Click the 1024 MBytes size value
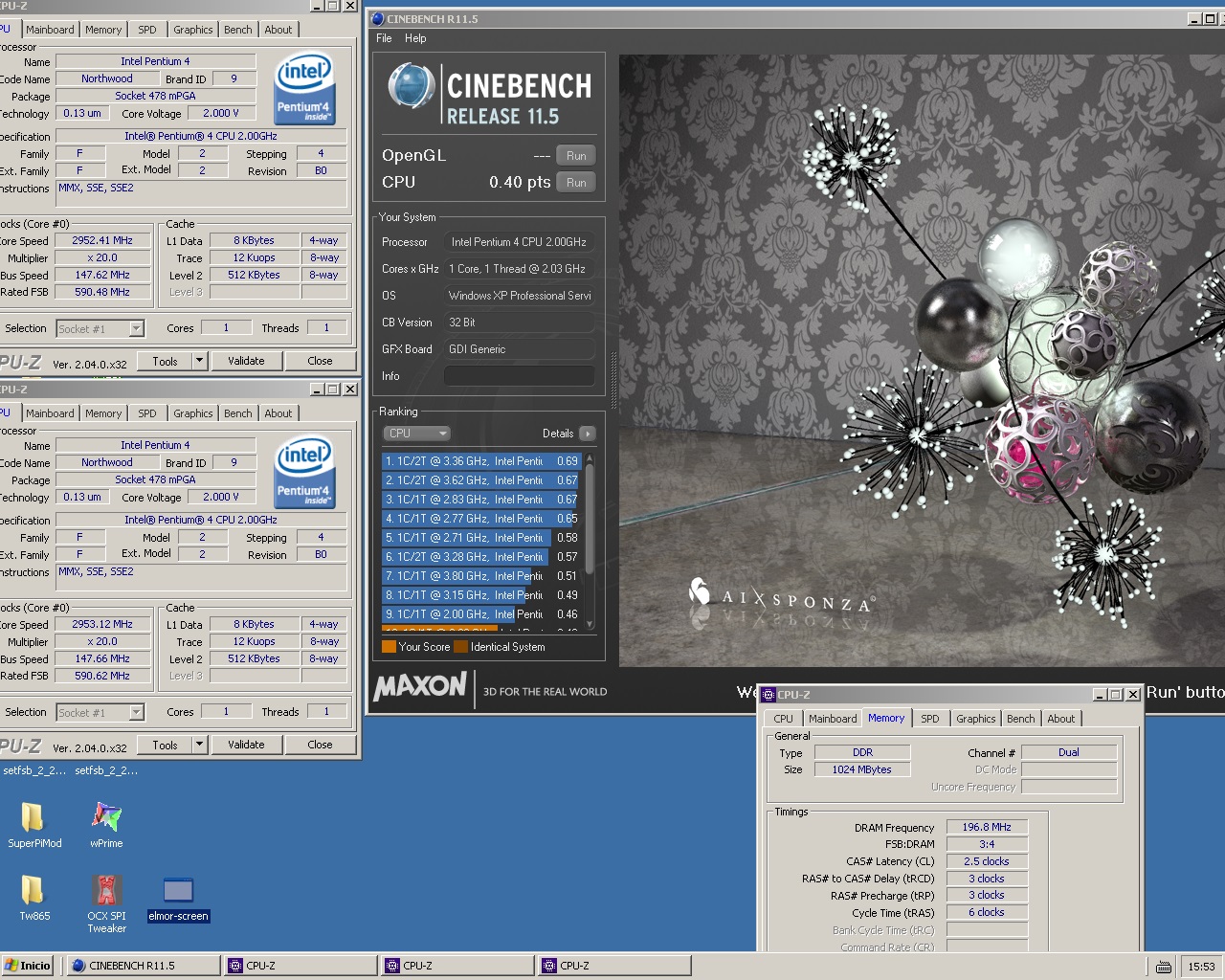1225x980 pixels. (861, 769)
